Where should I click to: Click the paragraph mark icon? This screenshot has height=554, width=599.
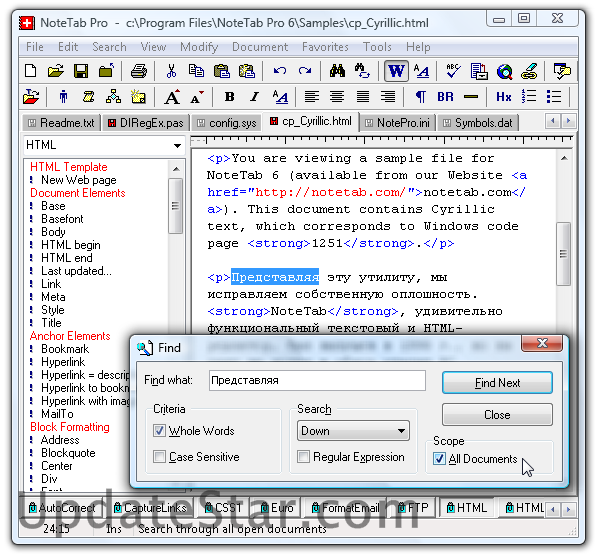point(420,97)
